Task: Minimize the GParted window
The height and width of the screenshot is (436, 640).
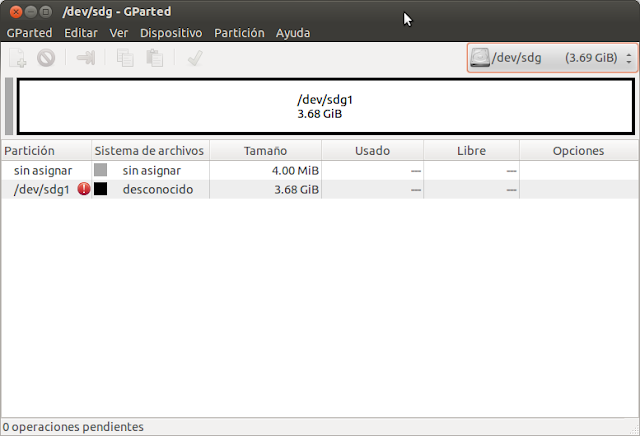Action: coord(31,11)
